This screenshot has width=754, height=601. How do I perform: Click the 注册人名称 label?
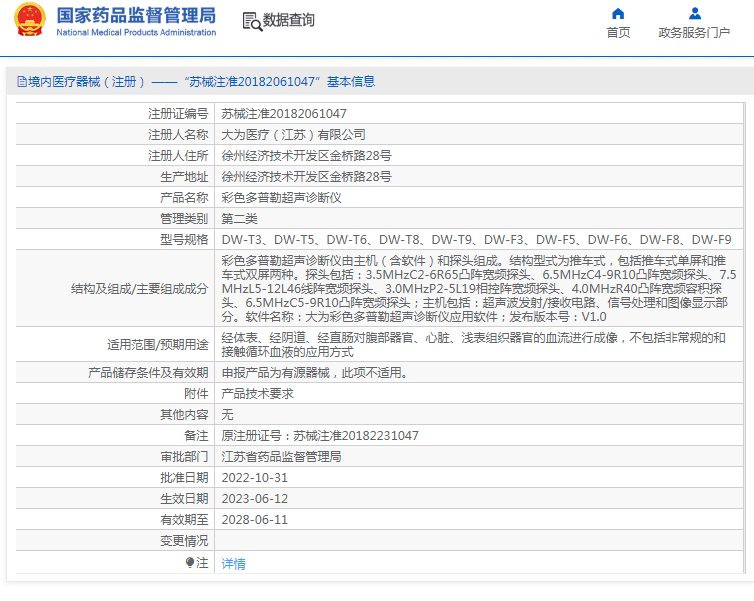178,135
